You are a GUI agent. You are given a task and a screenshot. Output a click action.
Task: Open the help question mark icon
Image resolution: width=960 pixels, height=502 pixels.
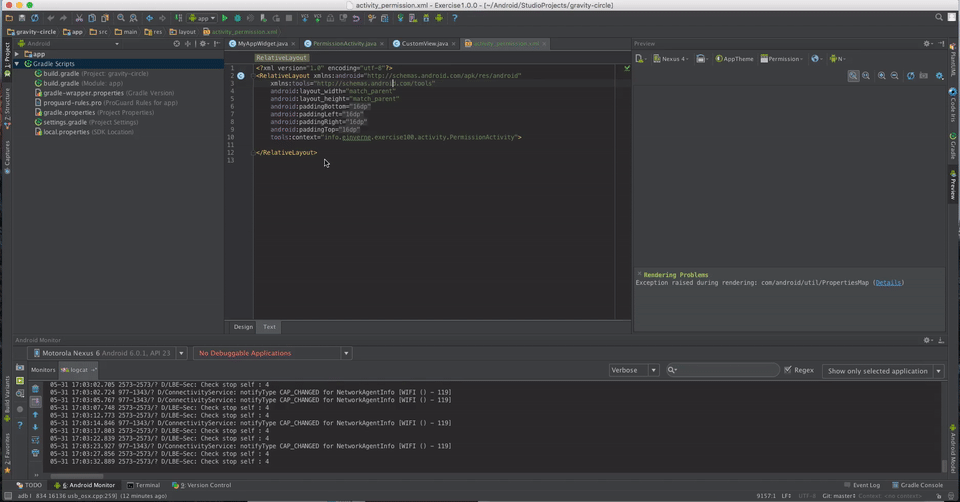[x=454, y=18]
